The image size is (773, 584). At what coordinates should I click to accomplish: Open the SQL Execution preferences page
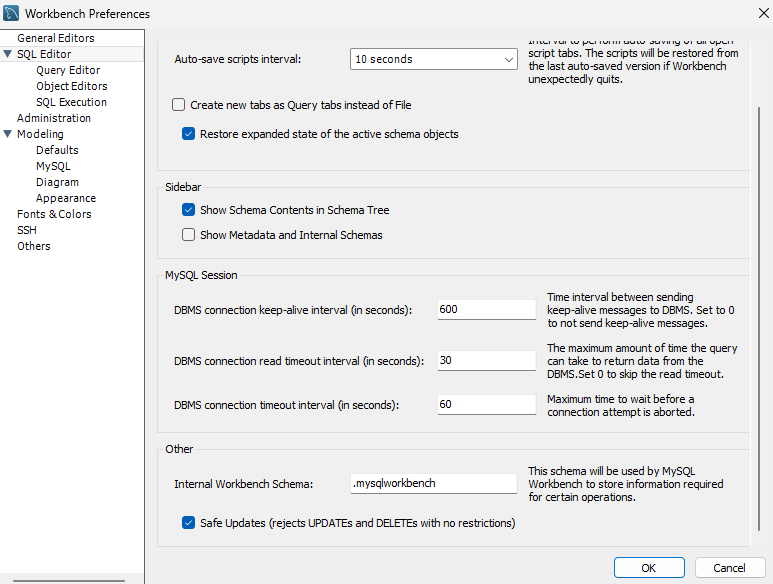click(x=71, y=102)
